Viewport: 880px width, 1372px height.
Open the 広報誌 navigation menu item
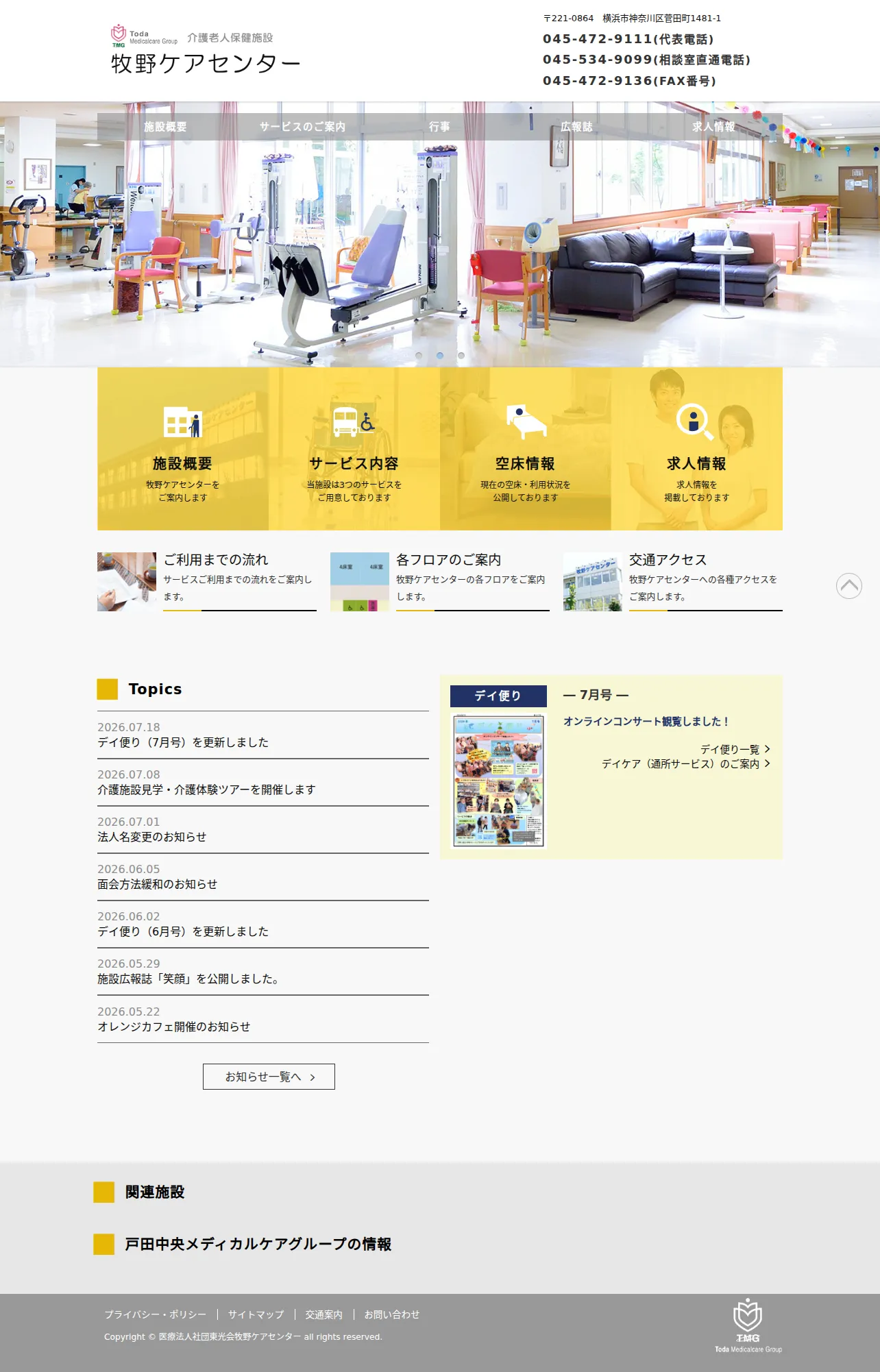[x=576, y=127]
